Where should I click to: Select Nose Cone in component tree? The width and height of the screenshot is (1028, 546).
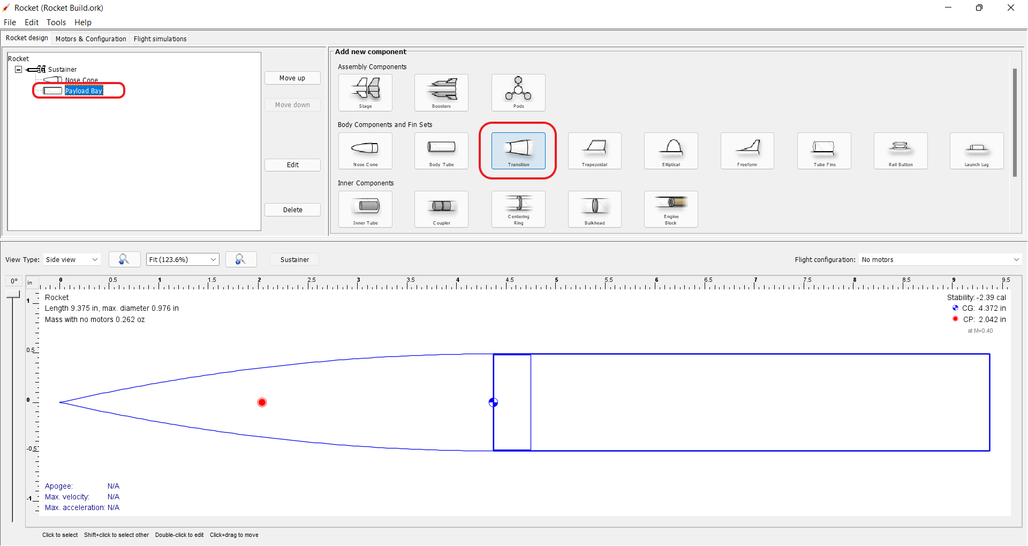[81, 80]
